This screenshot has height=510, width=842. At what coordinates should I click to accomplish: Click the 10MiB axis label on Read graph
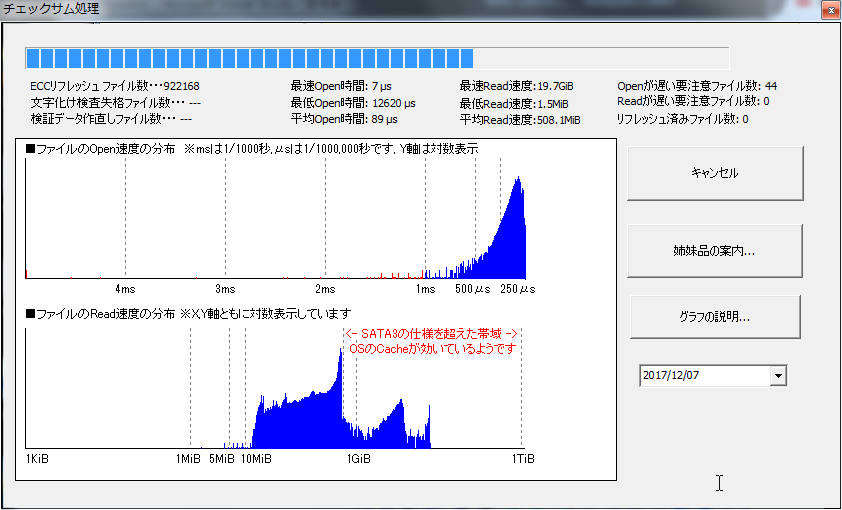256,459
